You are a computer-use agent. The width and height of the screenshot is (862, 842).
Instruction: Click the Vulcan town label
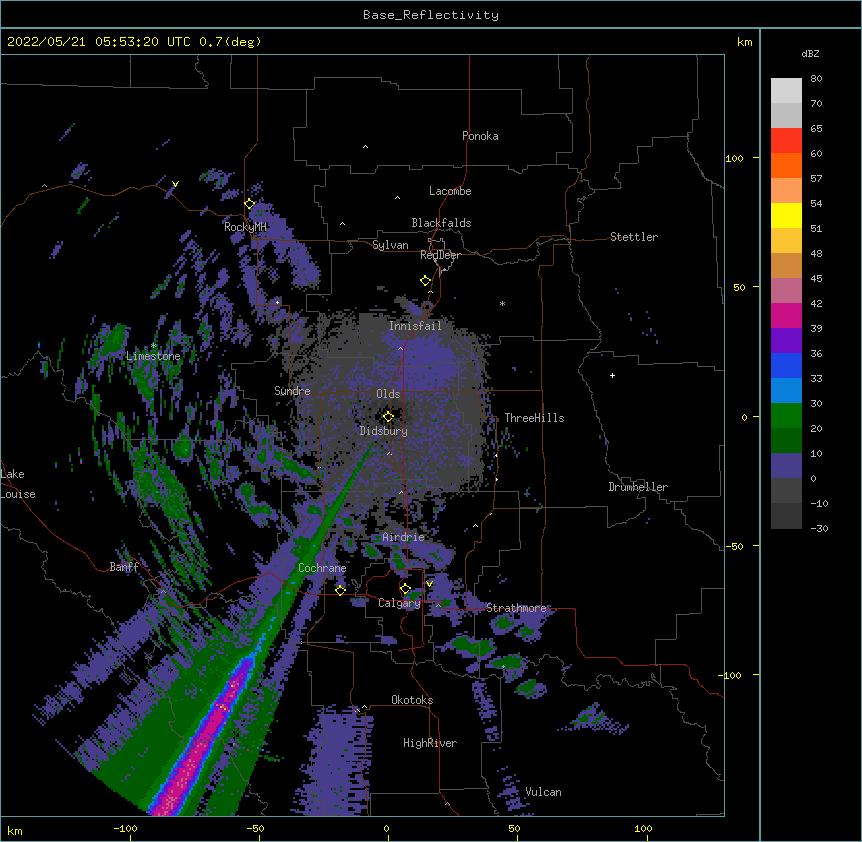click(543, 792)
